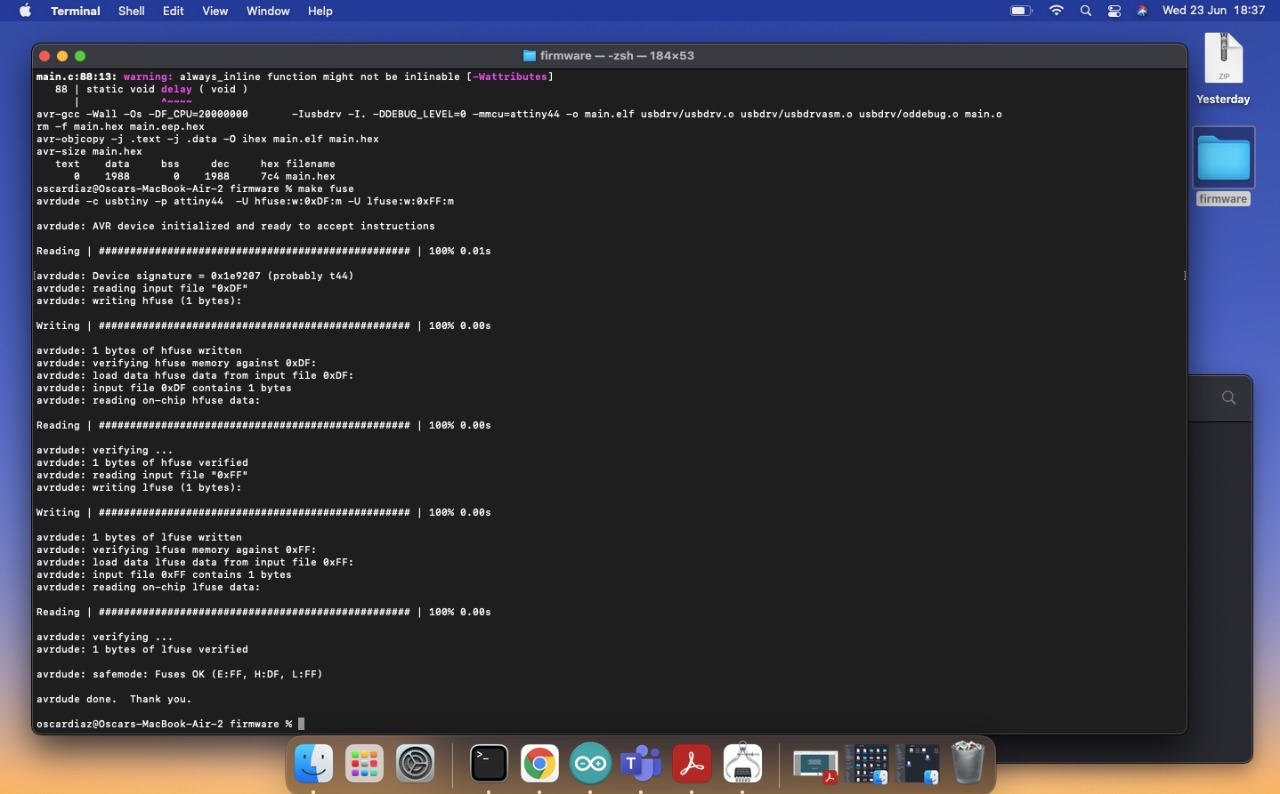Click the 'avrdude -c usbtiny -p attiny44' line
1280x794 pixels.
245,201
